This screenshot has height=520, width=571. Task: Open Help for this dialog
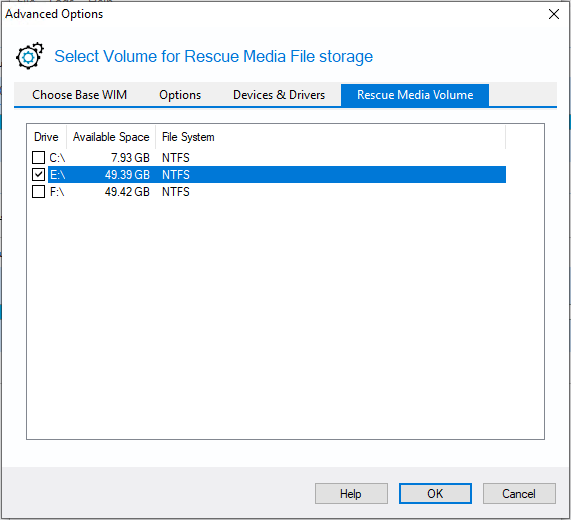click(351, 493)
